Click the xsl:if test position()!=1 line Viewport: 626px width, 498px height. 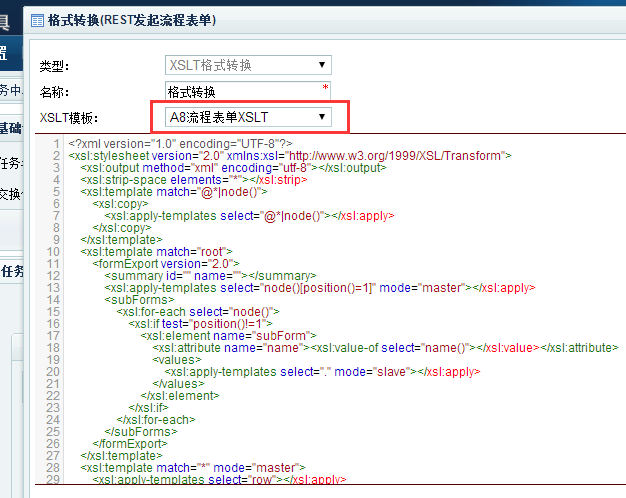coord(200,323)
